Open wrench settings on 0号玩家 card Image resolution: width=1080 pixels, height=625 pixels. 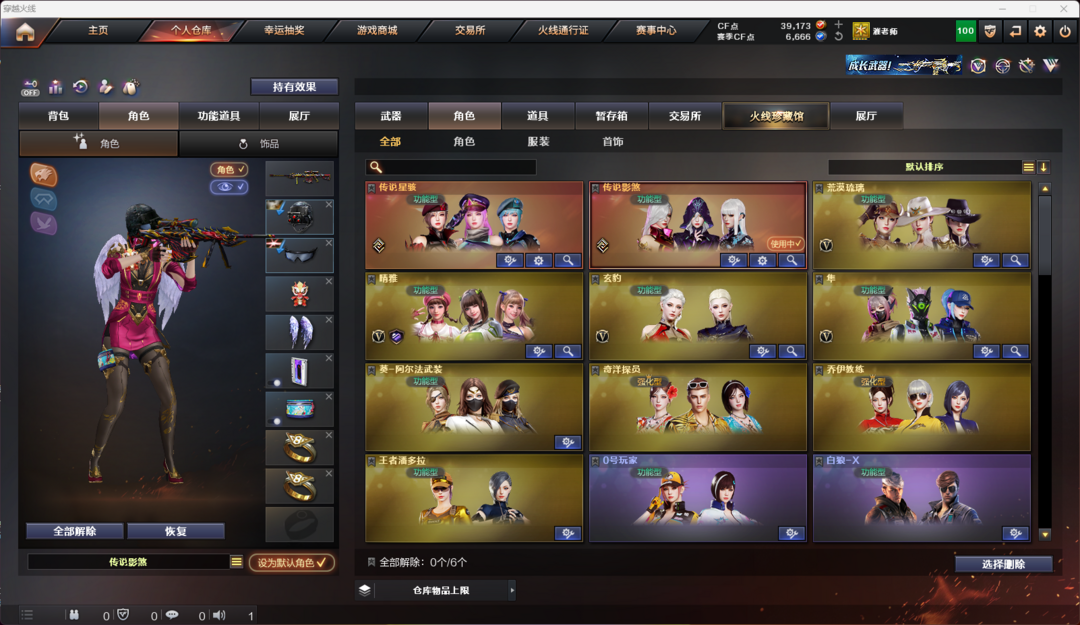pos(791,533)
